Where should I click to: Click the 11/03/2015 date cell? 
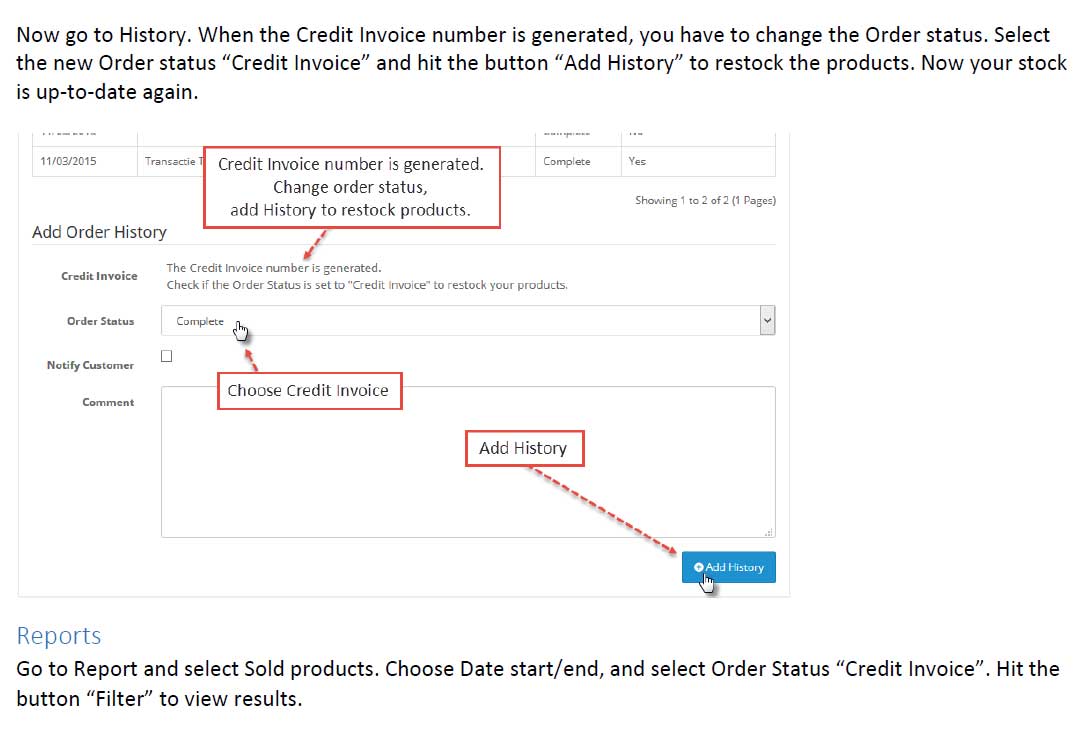coord(68,161)
